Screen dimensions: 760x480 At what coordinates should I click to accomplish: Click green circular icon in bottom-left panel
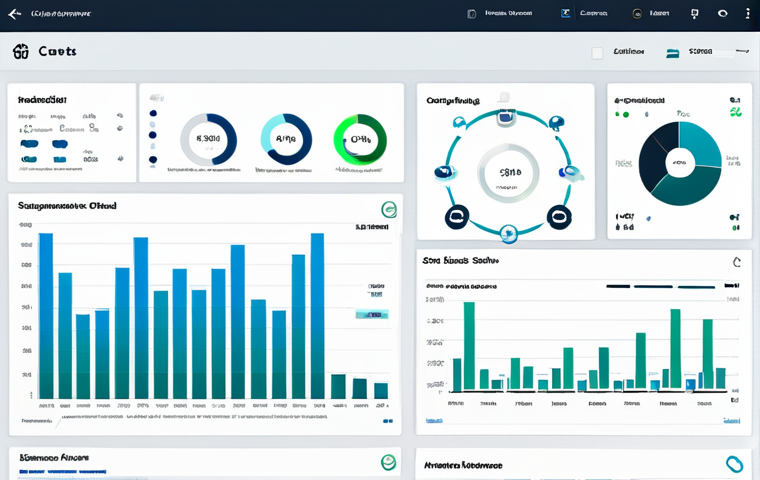388,462
